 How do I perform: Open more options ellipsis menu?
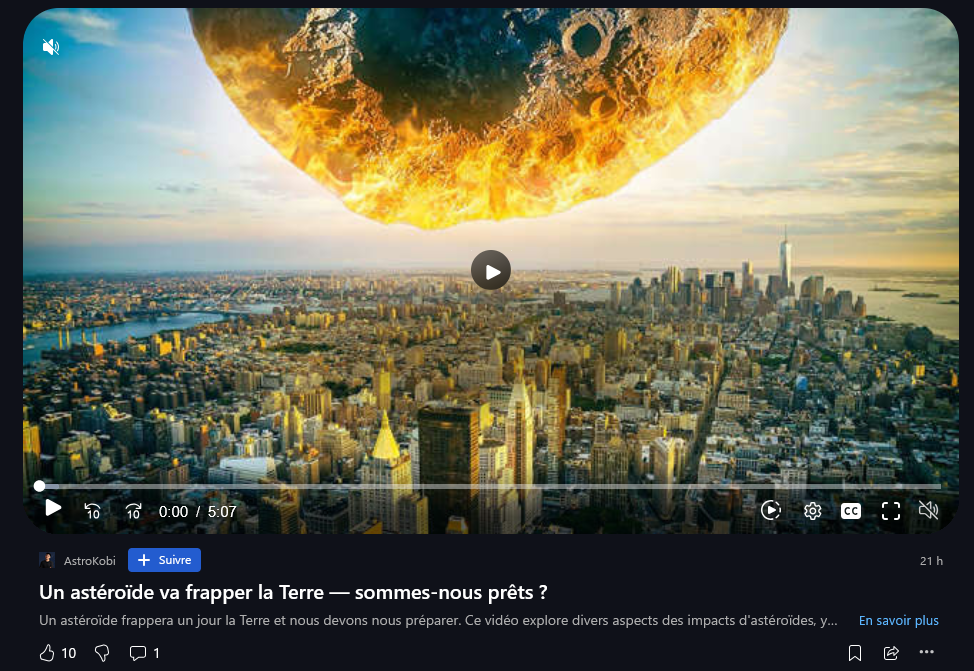[x=927, y=652]
